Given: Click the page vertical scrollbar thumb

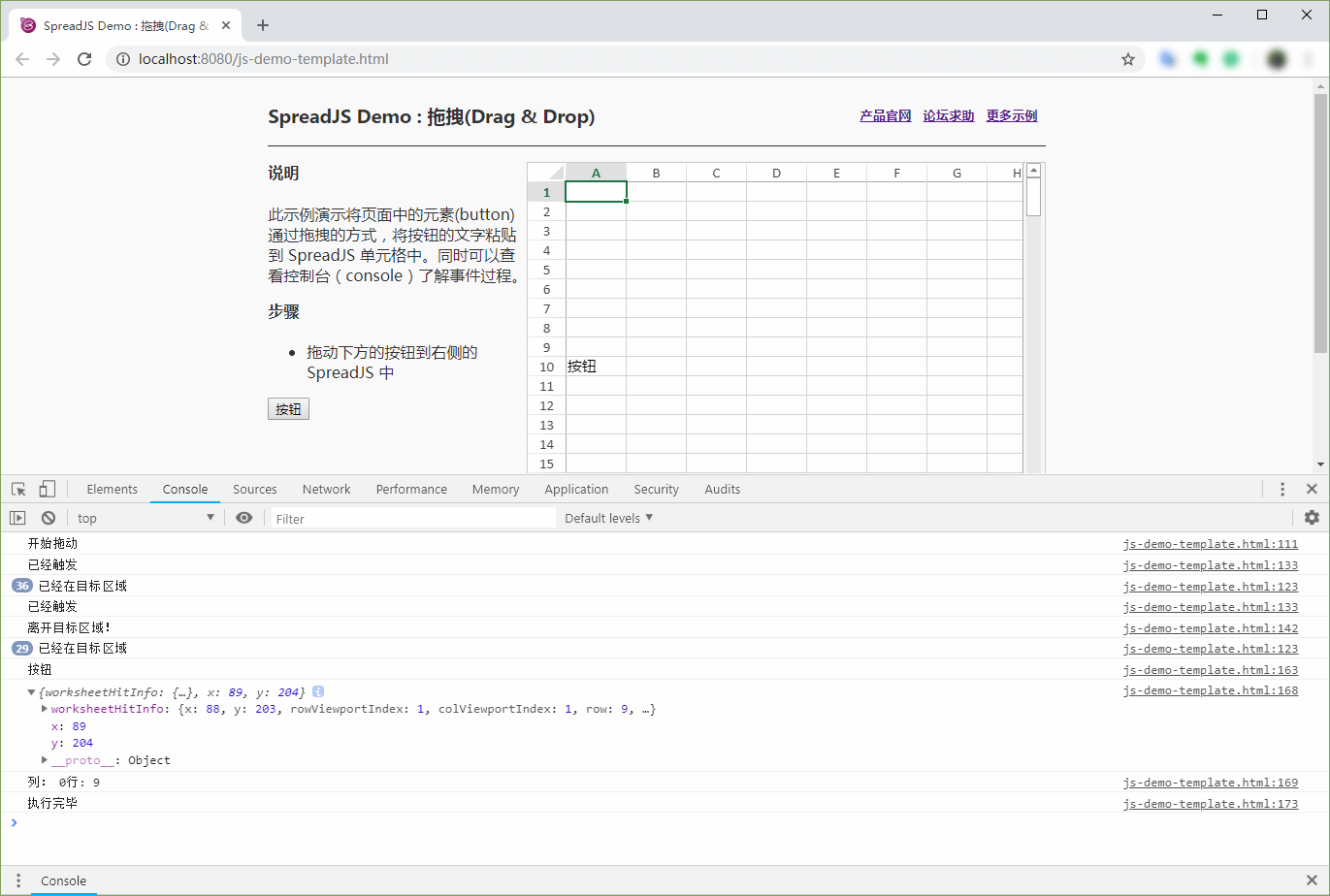Looking at the screenshot, I should (1320, 223).
